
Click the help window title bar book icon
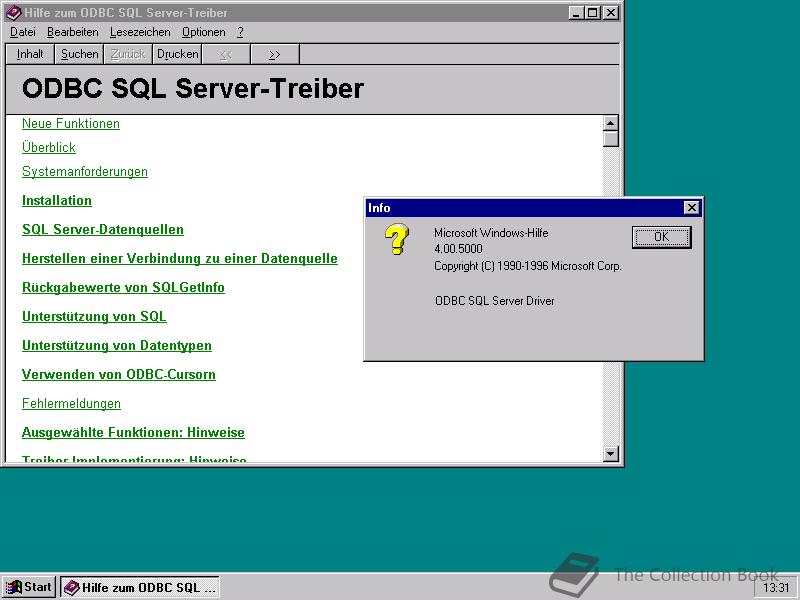coord(13,12)
